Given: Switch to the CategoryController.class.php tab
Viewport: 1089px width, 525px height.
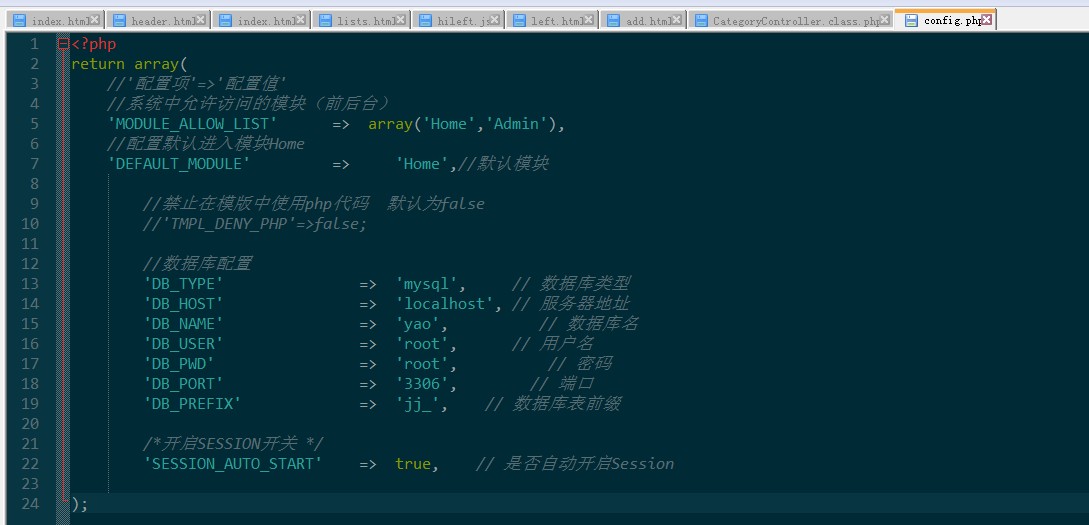Looking at the screenshot, I should click(x=796, y=21).
